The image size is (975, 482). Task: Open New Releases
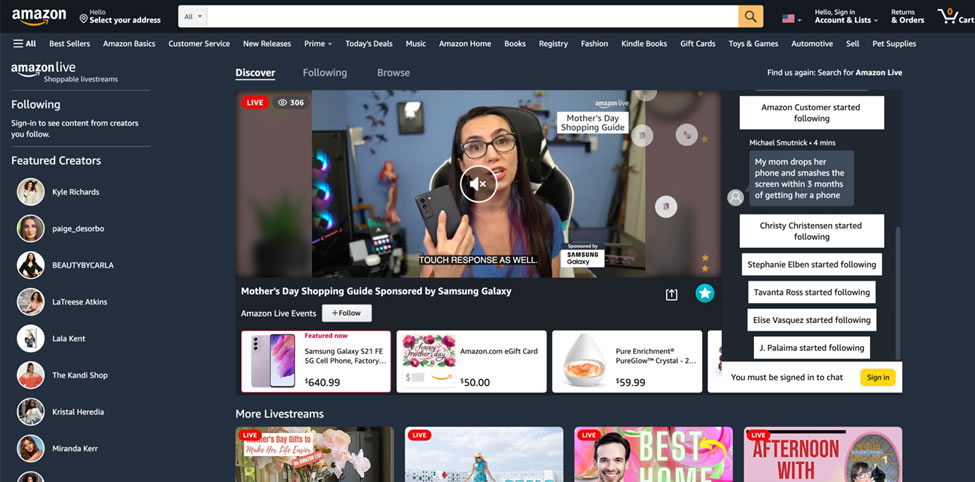[x=267, y=44]
